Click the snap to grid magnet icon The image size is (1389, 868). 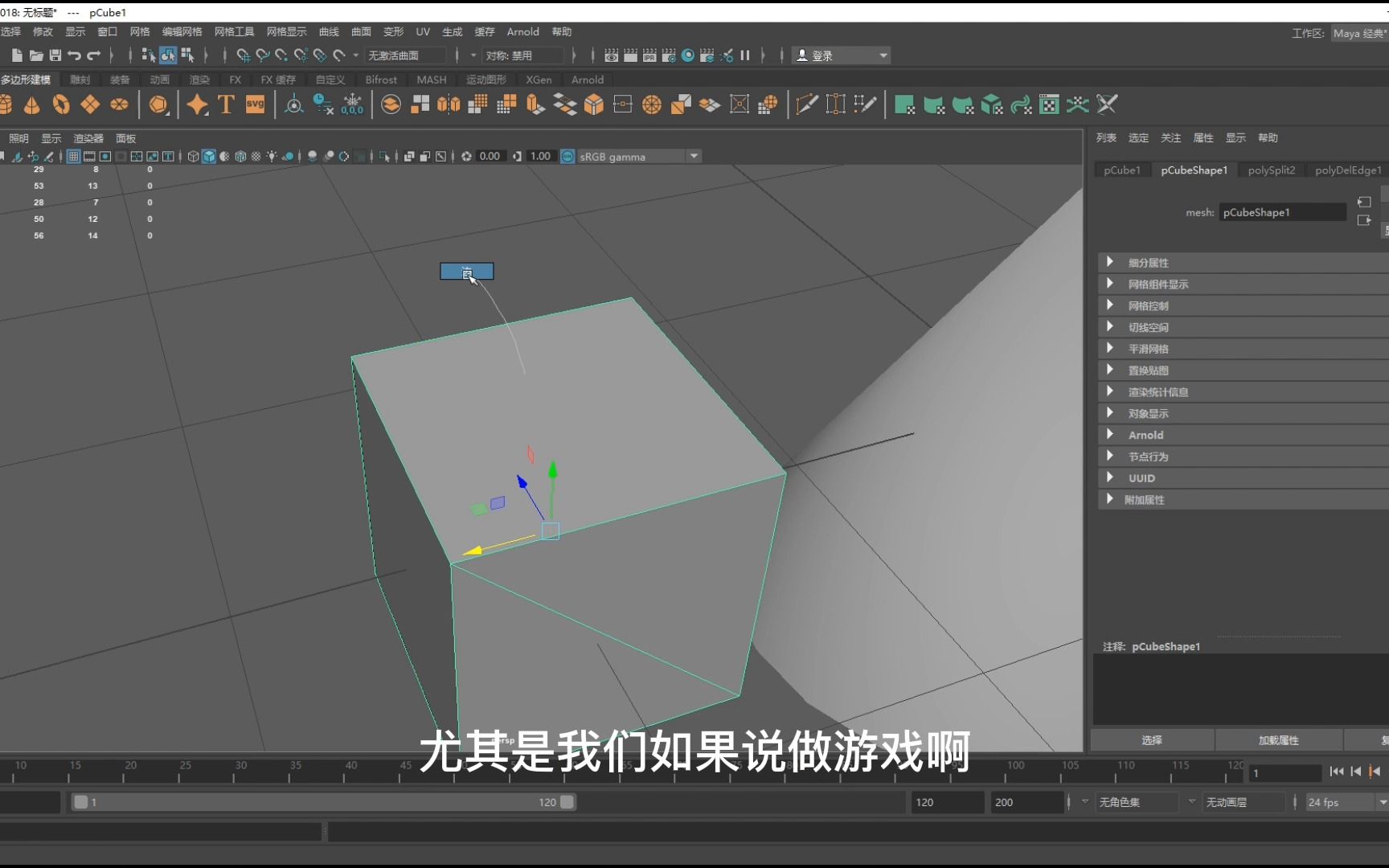click(243, 55)
